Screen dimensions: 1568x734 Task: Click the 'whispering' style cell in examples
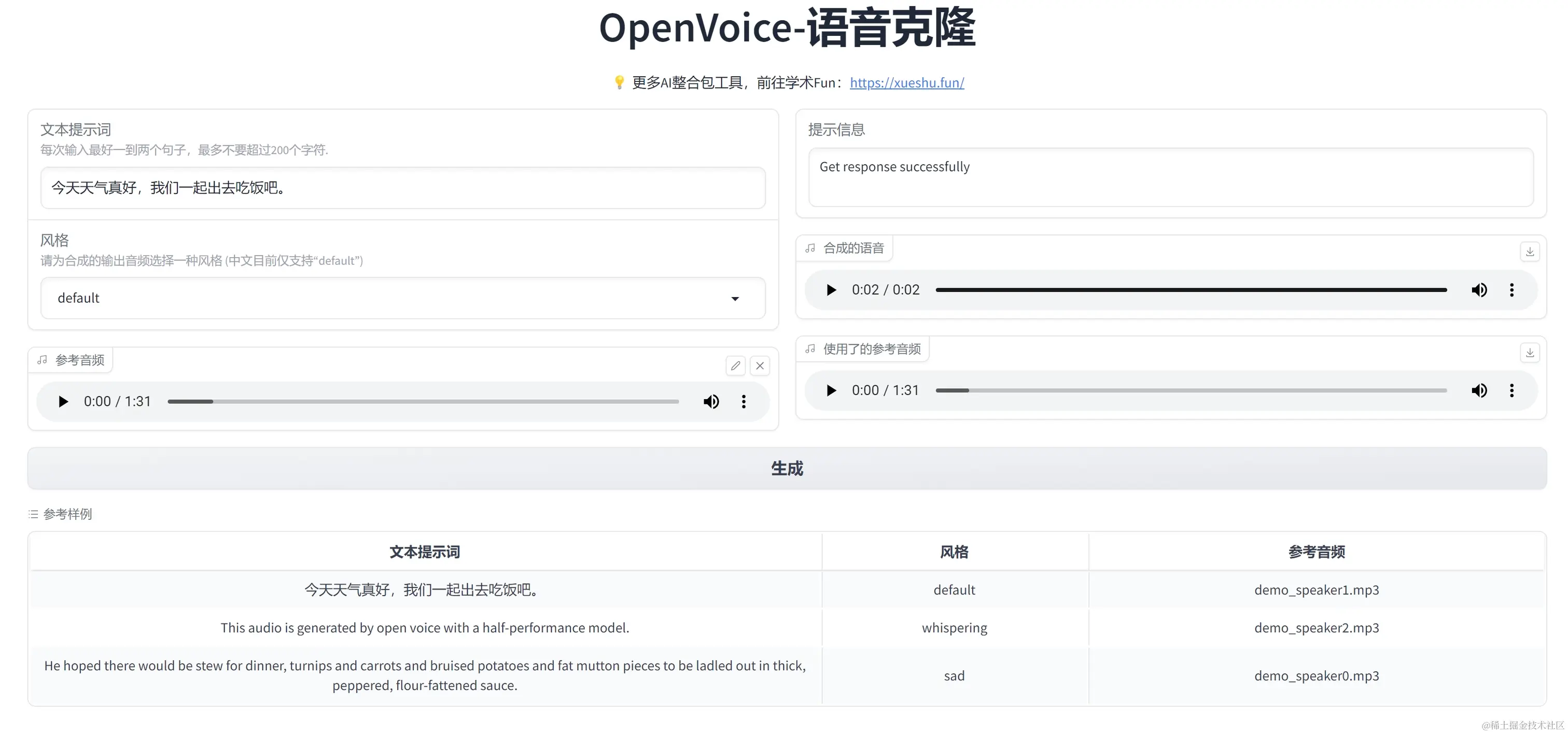[954, 628]
